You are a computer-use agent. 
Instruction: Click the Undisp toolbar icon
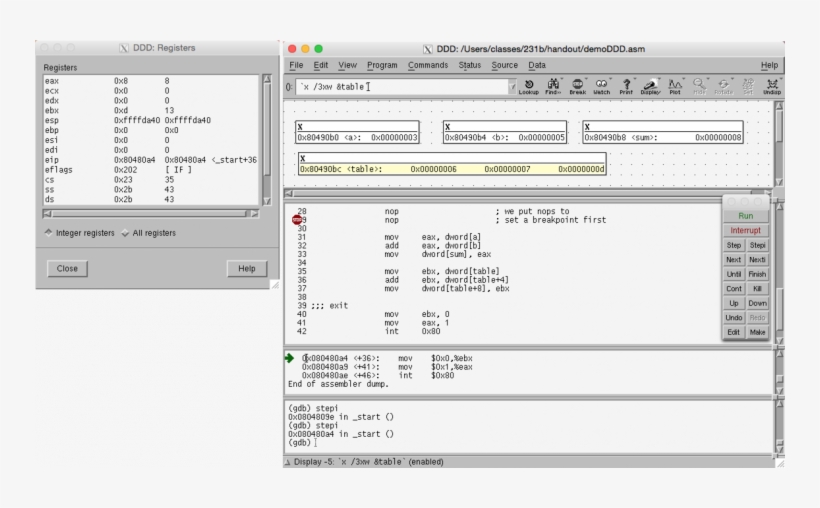771,86
